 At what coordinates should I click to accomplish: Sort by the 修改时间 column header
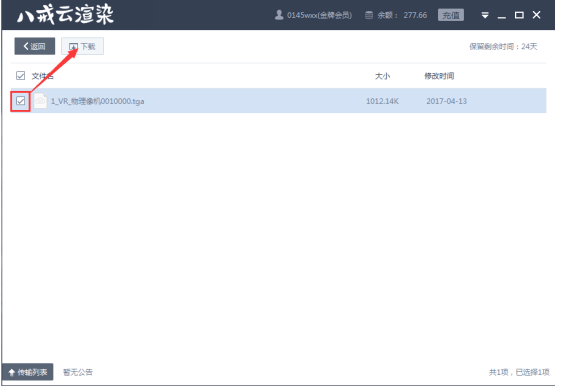point(439,76)
